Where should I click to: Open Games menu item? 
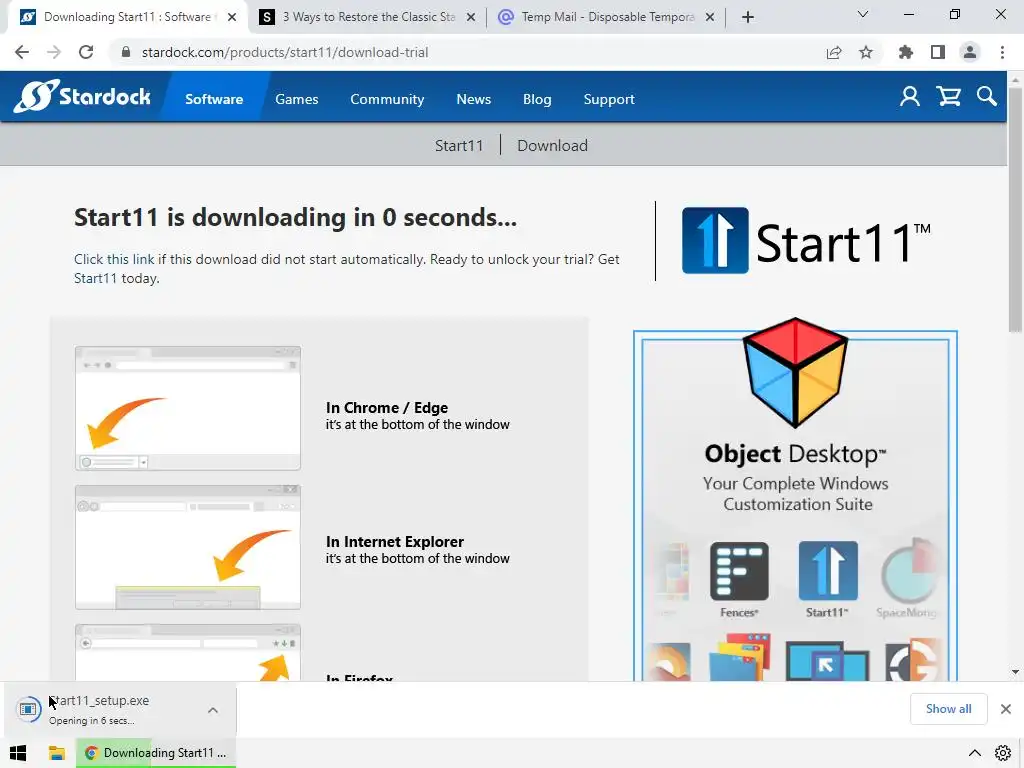point(296,99)
